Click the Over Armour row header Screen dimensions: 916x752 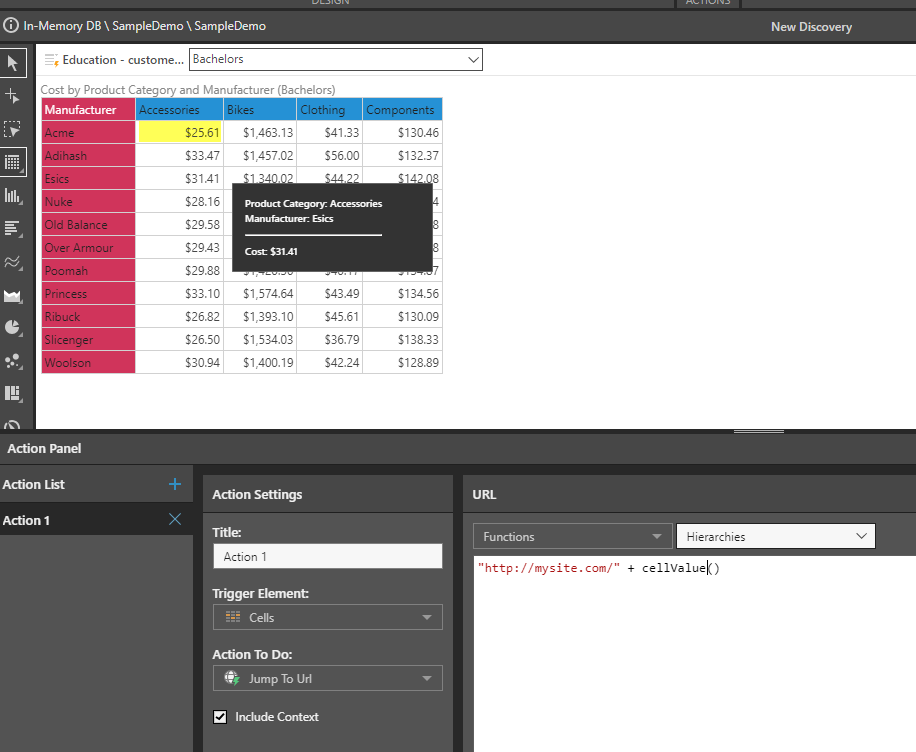click(x=88, y=248)
